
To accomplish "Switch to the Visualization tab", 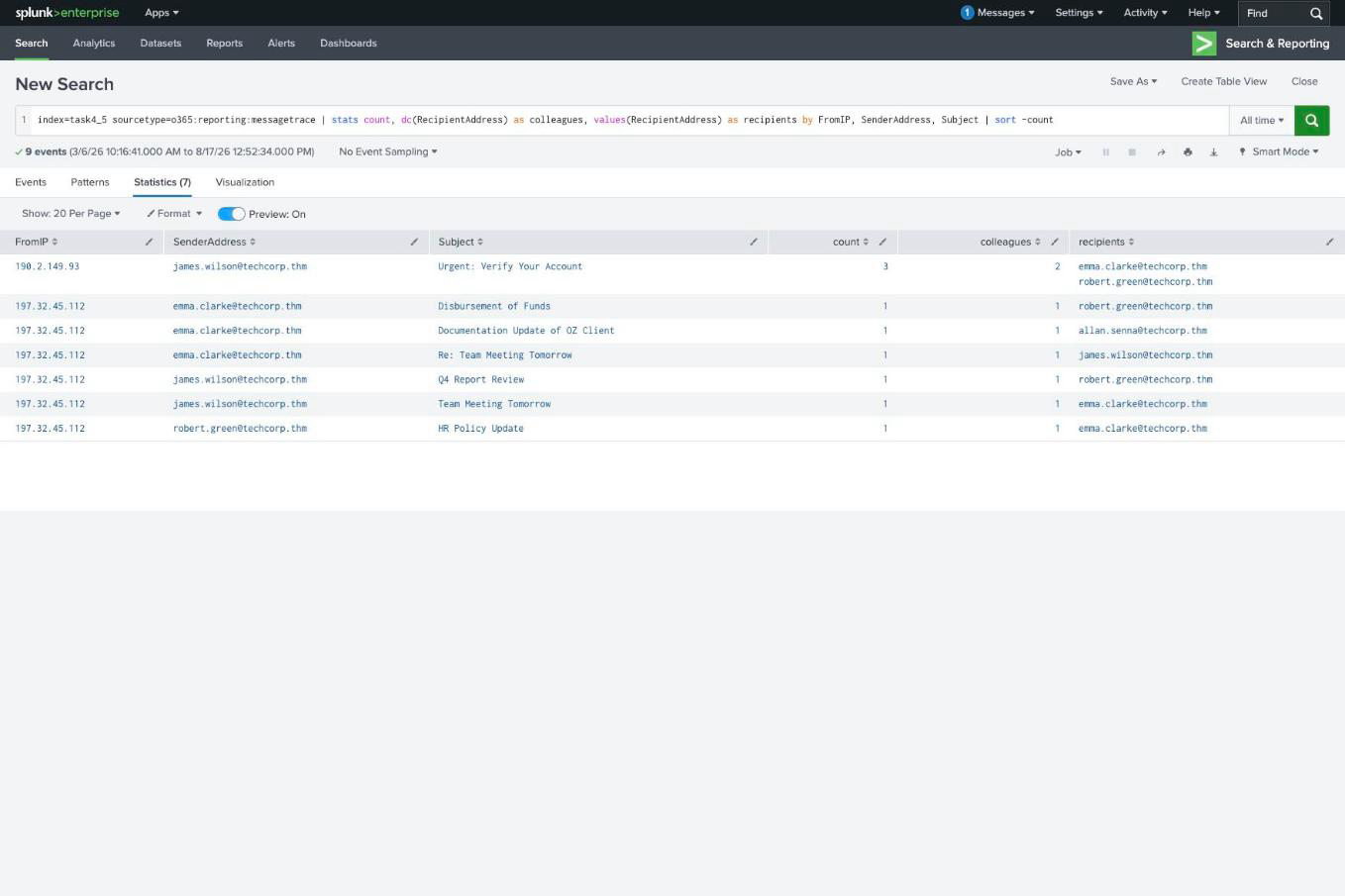I will click(245, 182).
